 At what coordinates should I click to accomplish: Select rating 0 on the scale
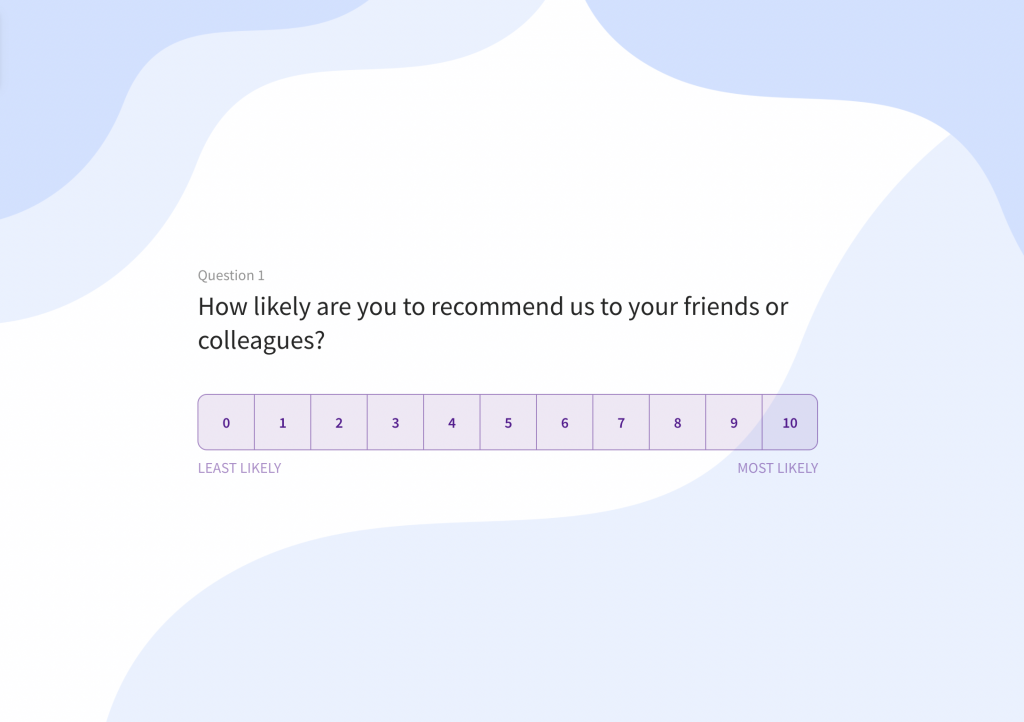pyautogui.click(x=226, y=423)
